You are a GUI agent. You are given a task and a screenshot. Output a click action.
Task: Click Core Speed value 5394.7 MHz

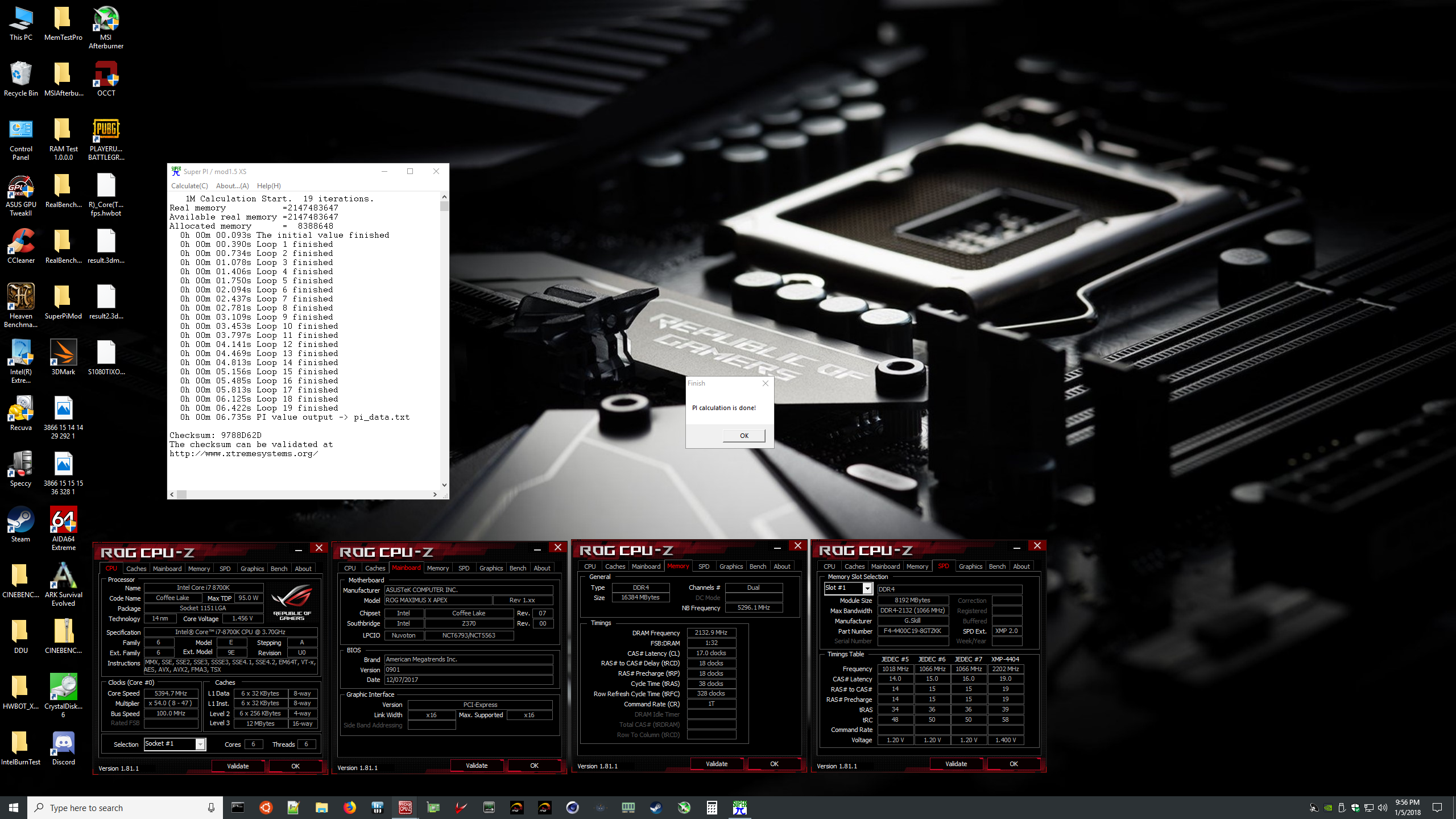171,693
